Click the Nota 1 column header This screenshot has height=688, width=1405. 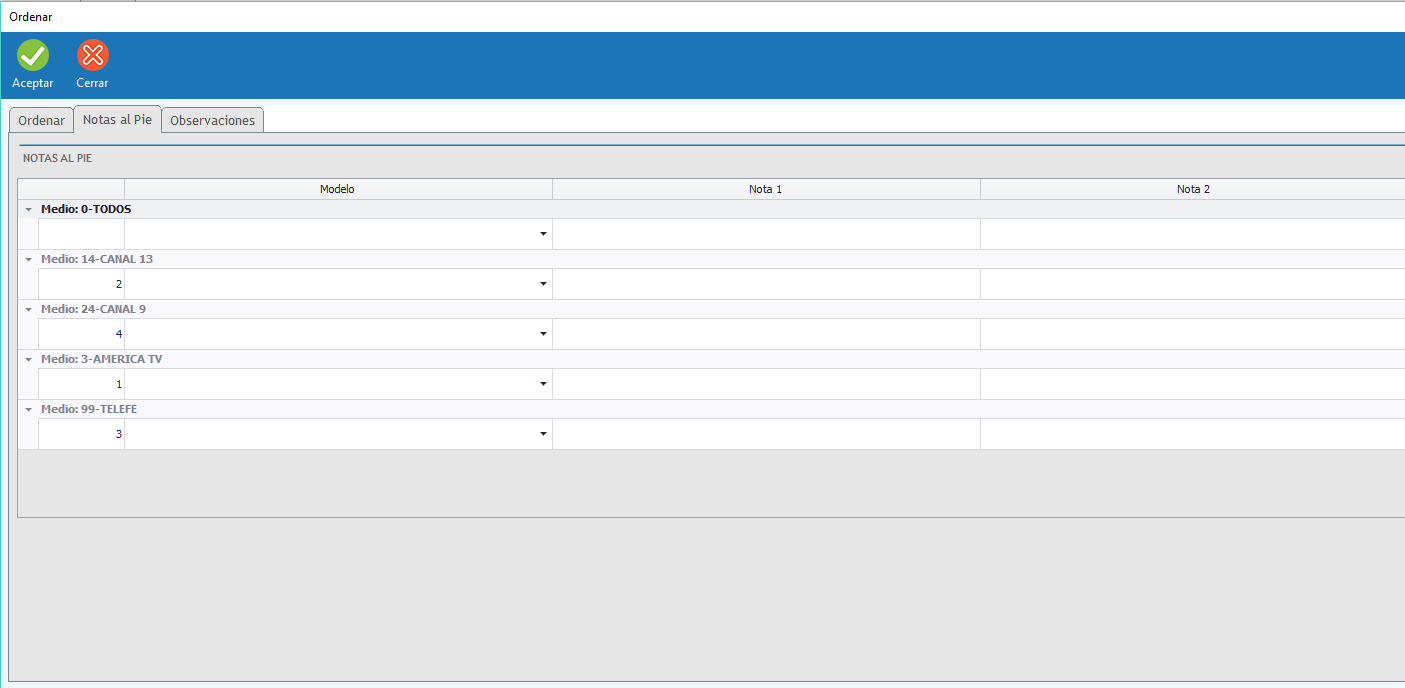pyautogui.click(x=765, y=189)
